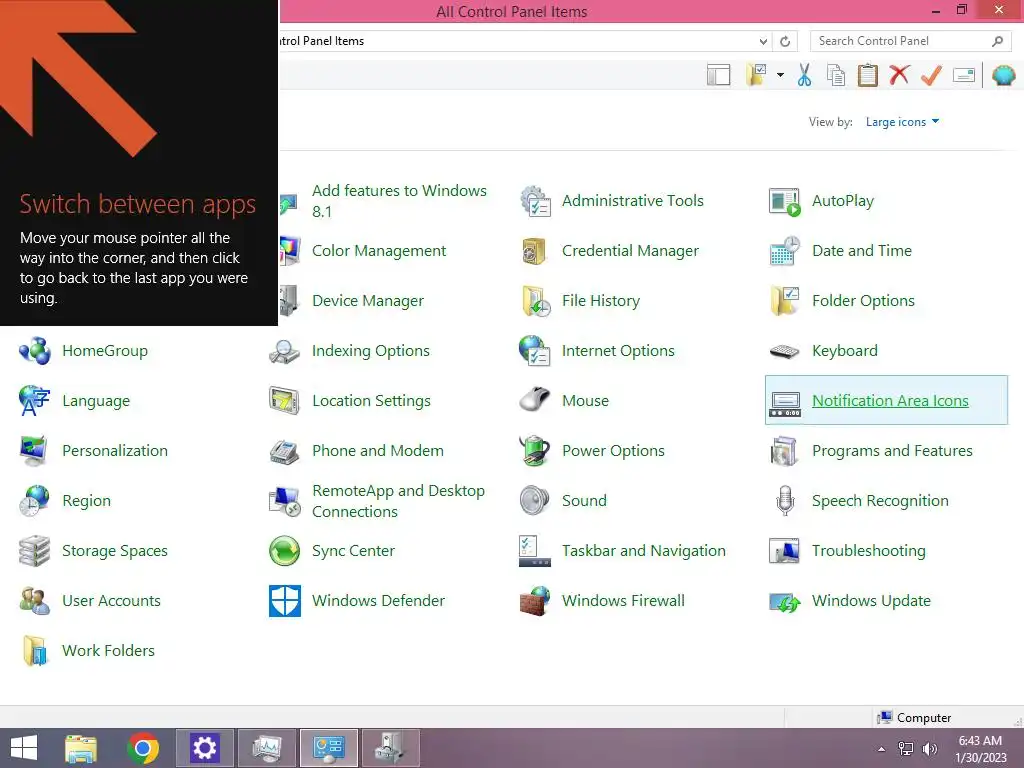Open Windows Defender shield icon
1024x768 pixels.
coord(285,601)
